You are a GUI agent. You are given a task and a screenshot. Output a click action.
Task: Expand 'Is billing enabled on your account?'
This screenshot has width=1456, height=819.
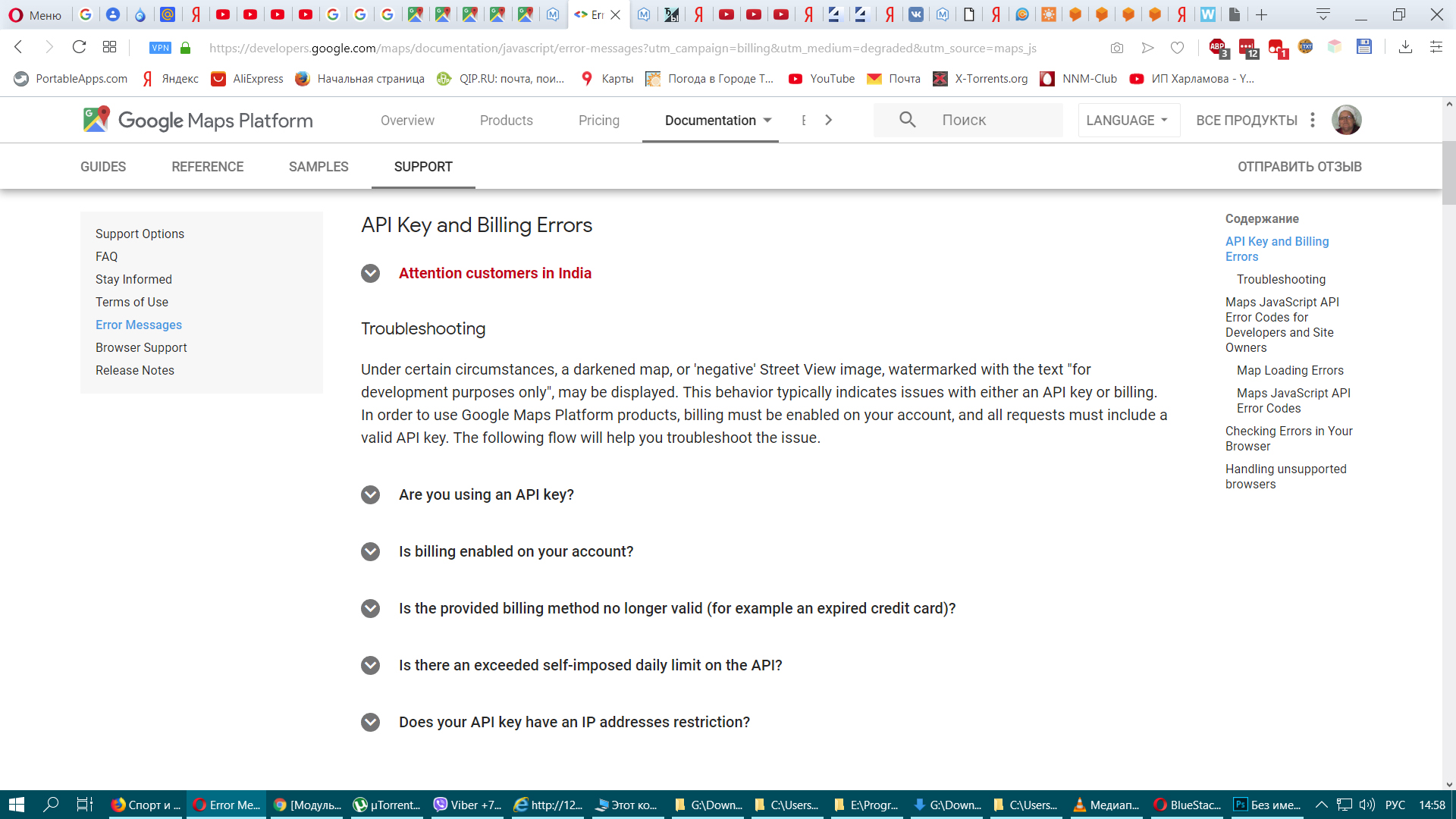pyautogui.click(x=370, y=551)
